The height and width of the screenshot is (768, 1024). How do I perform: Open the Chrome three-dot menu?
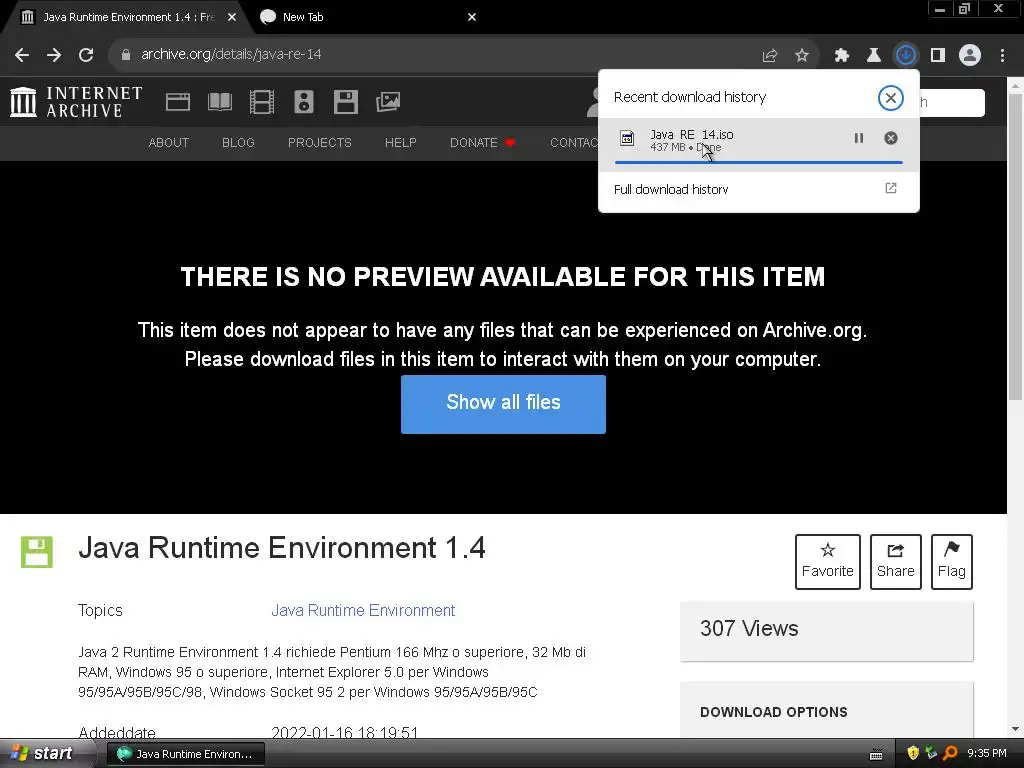pos(1002,56)
